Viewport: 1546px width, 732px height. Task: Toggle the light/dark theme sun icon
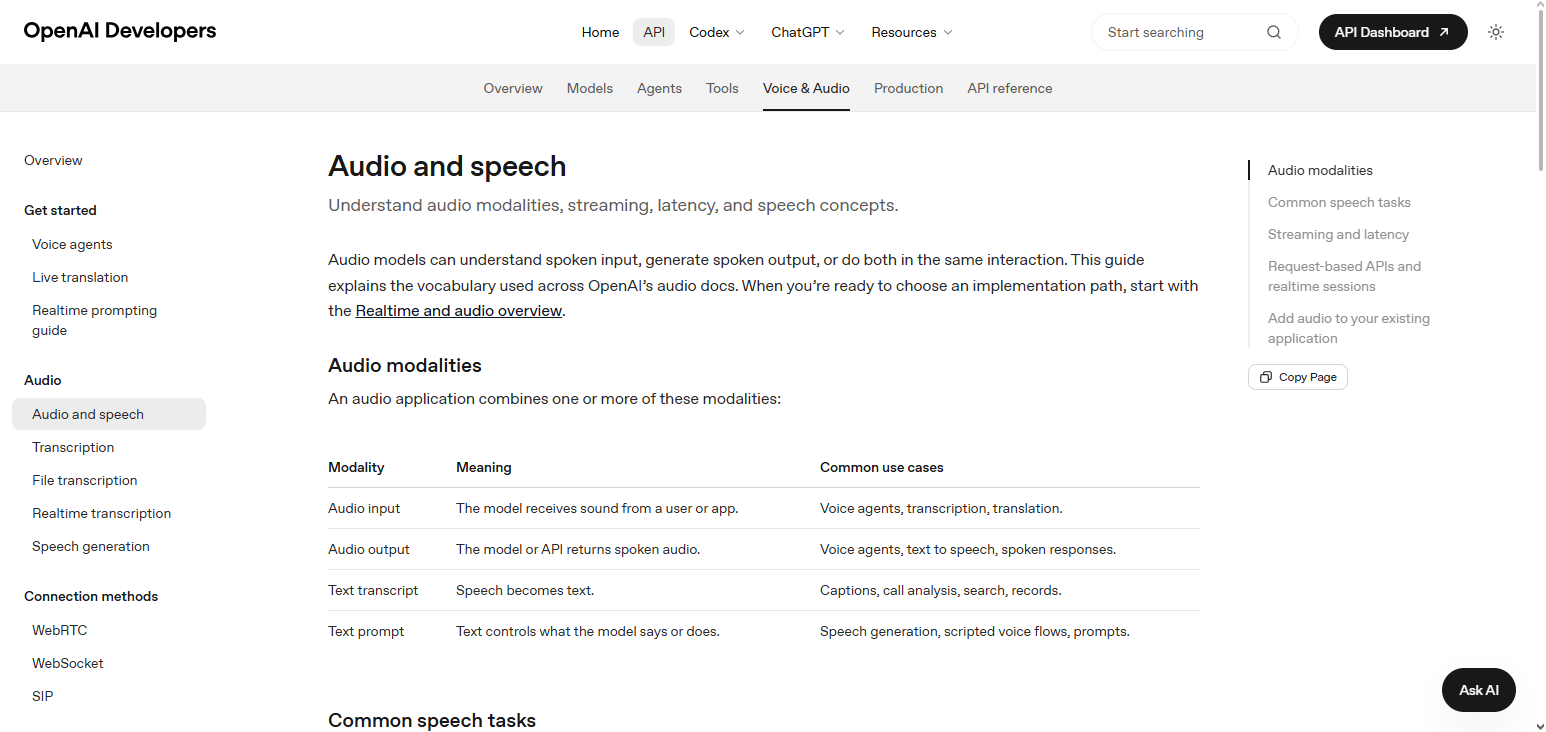click(x=1496, y=32)
